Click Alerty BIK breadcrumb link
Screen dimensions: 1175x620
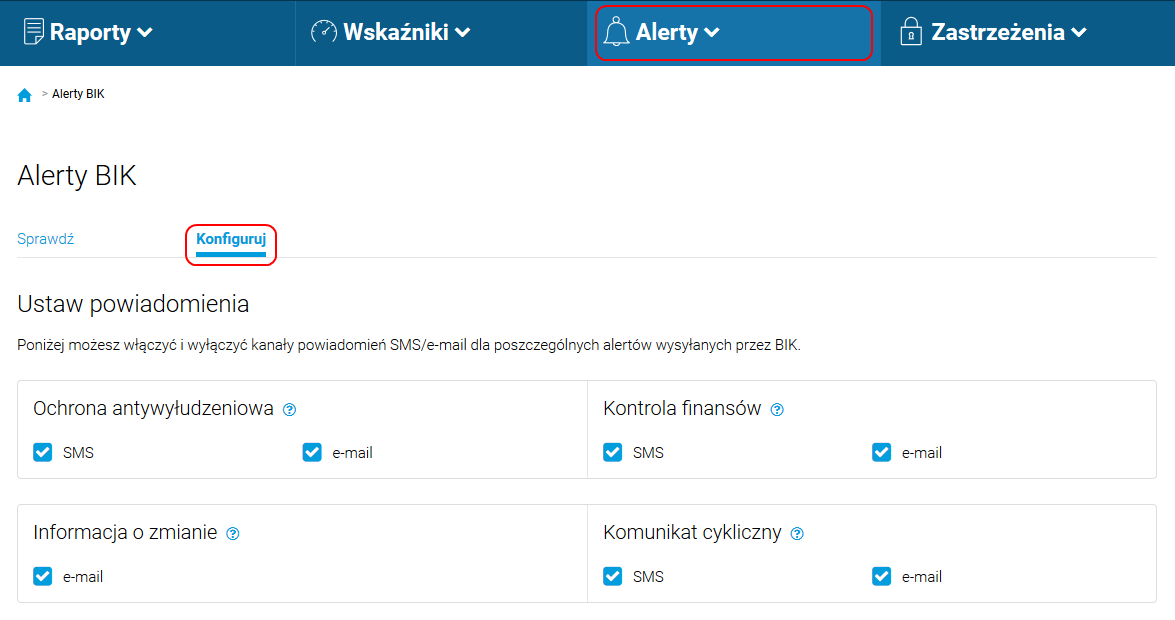pyautogui.click(x=78, y=94)
